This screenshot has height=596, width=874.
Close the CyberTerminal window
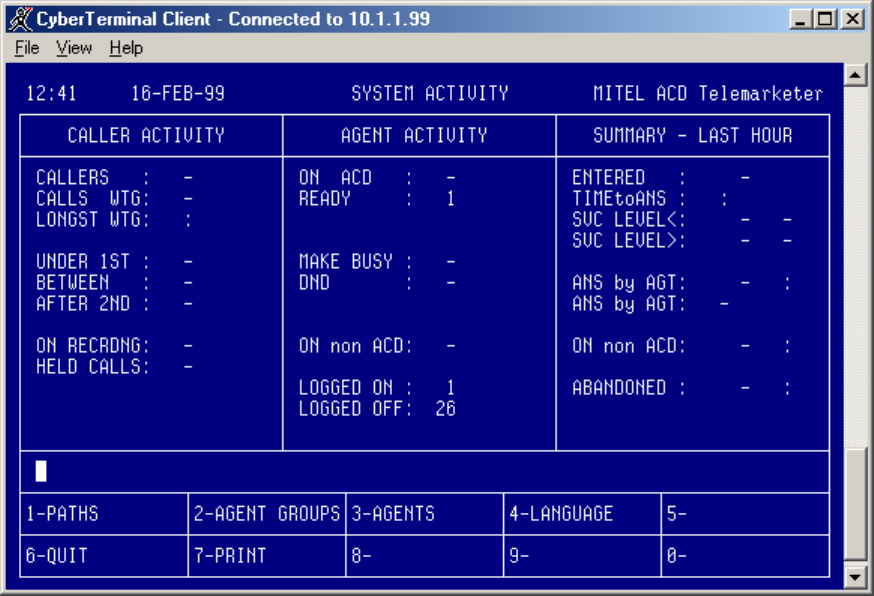(852, 20)
